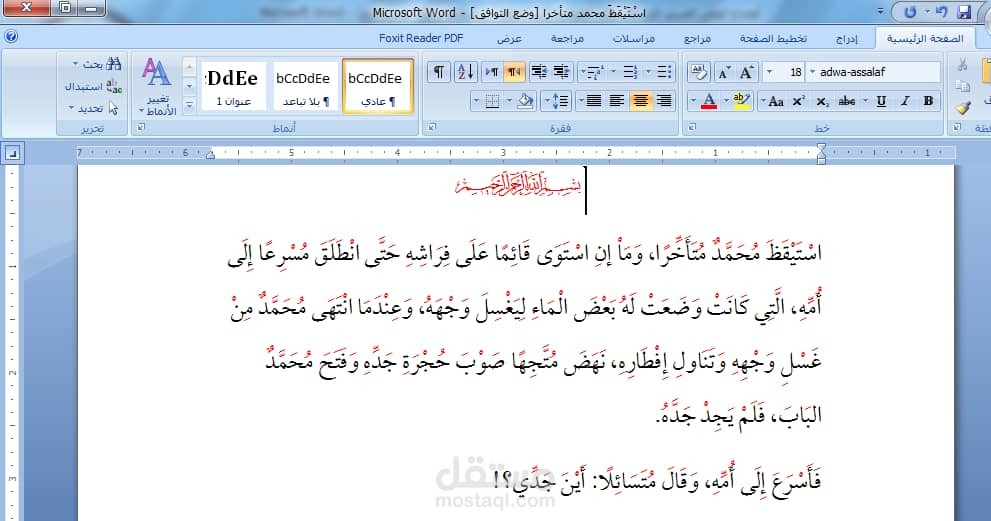Expand the Line Spacing dropdown arrow

[547, 101]
